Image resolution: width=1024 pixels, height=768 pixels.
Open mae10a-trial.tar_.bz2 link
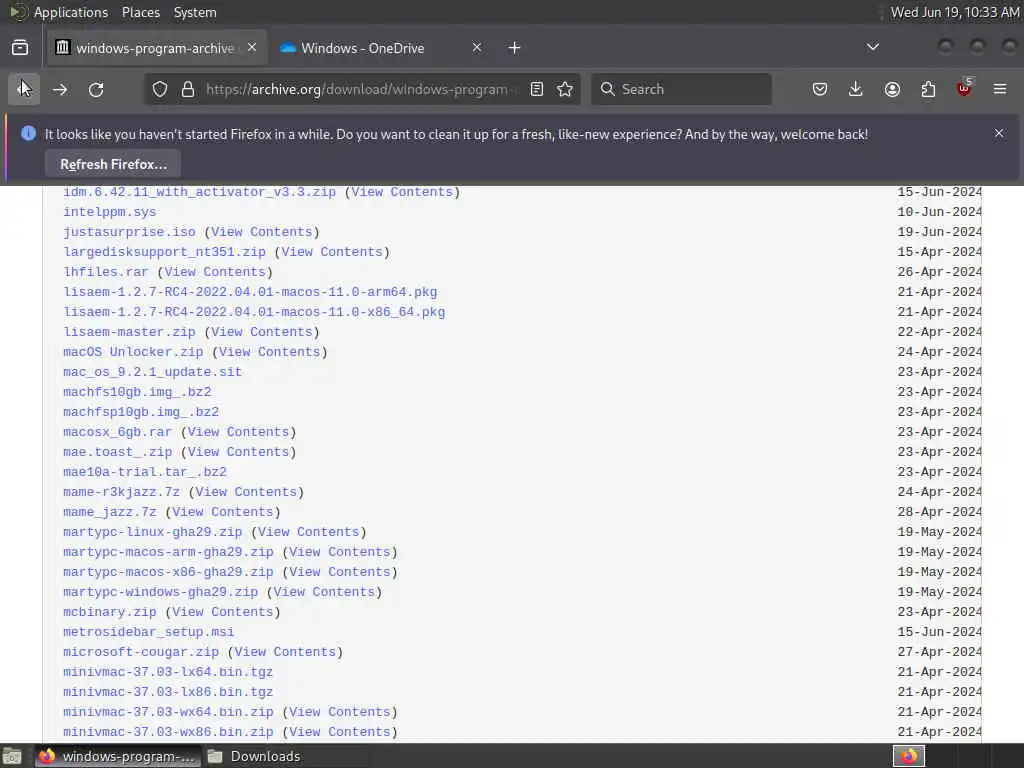point(145,472)
